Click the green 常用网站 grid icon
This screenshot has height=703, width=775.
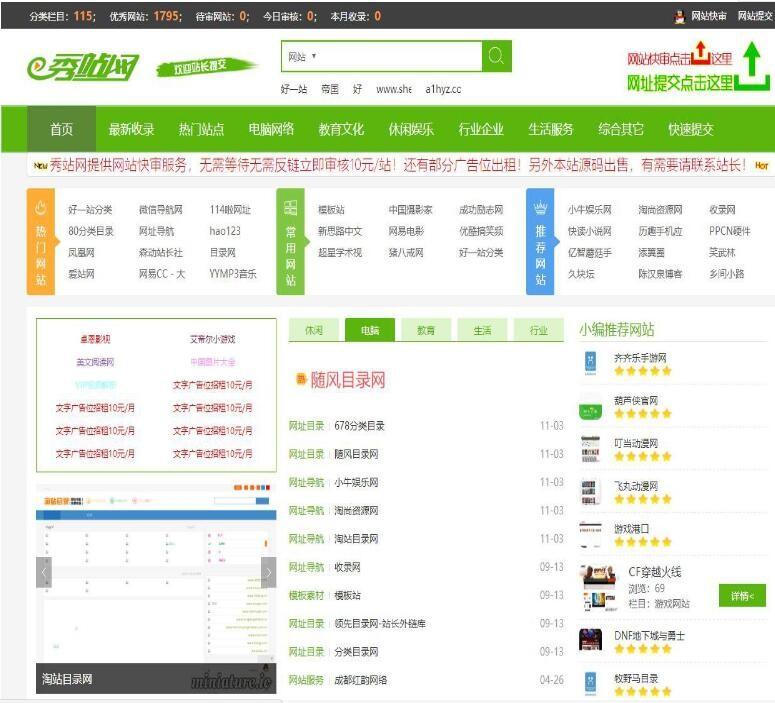click(291, 208)
